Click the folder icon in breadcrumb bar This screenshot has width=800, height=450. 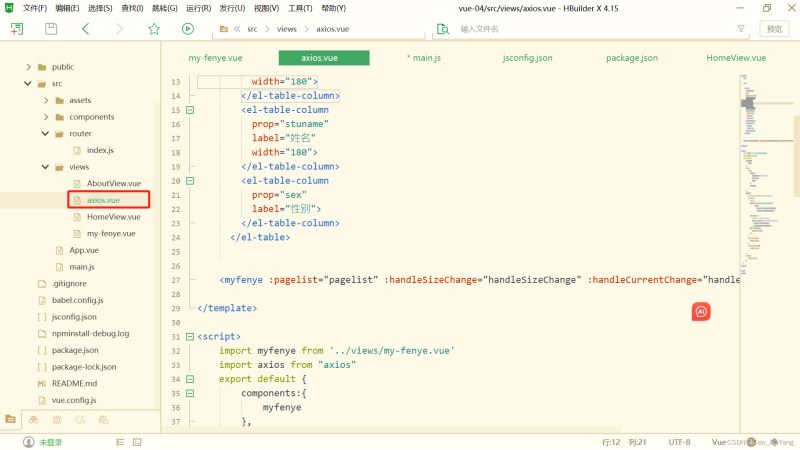pyautogui.click(x=223, y=29)
